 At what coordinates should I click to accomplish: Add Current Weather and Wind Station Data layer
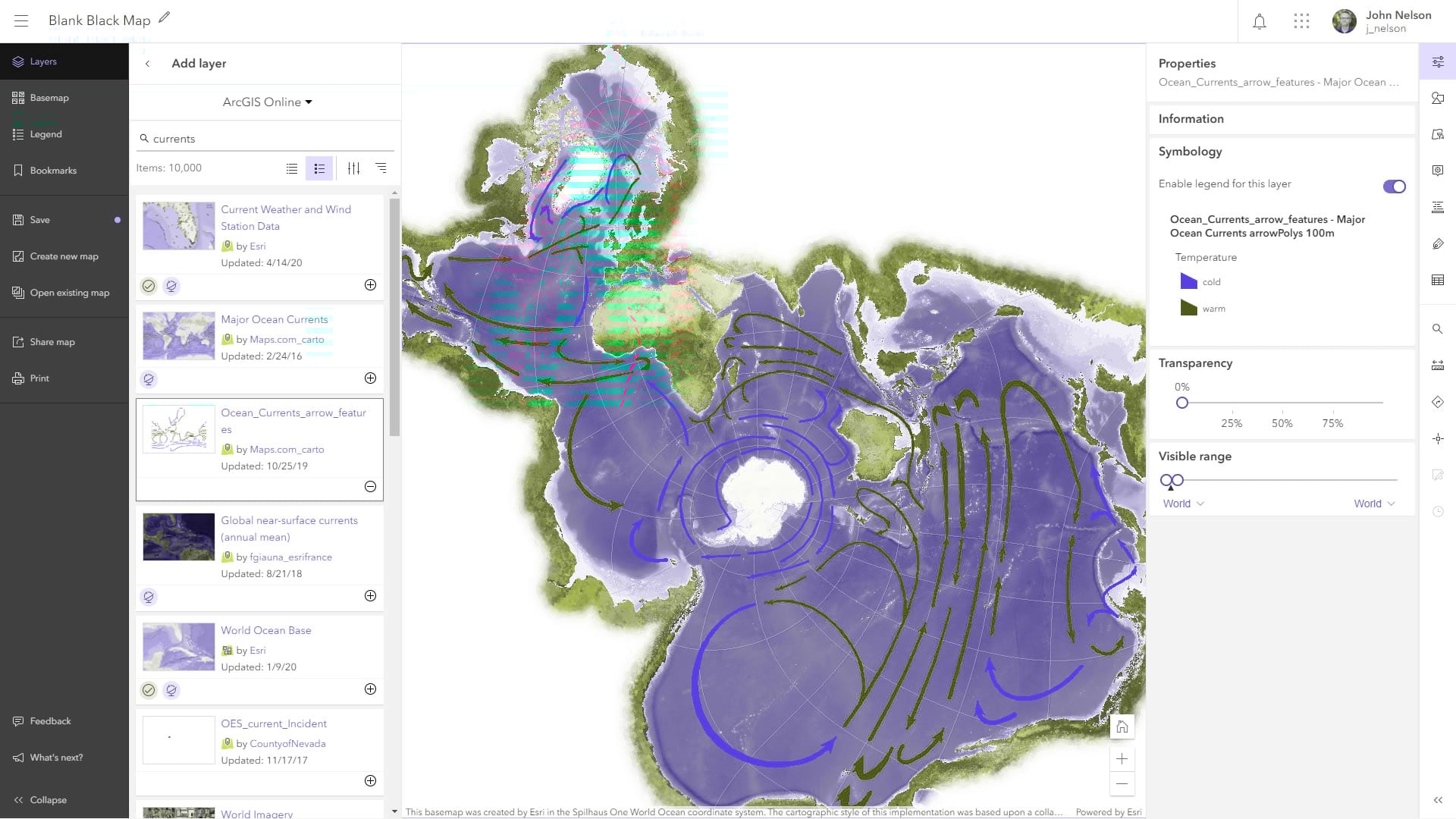370,285
